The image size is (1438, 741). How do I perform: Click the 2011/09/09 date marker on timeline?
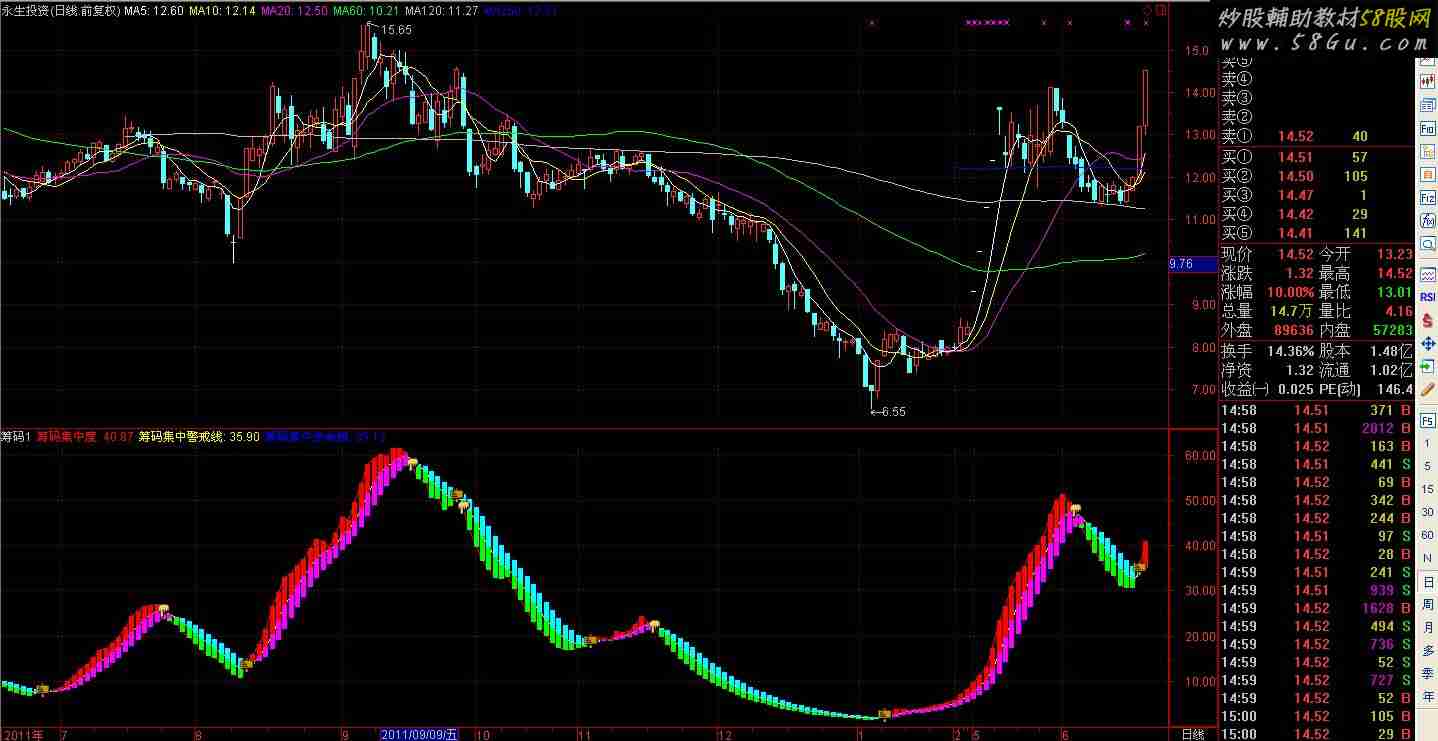(x=418, y=734)
